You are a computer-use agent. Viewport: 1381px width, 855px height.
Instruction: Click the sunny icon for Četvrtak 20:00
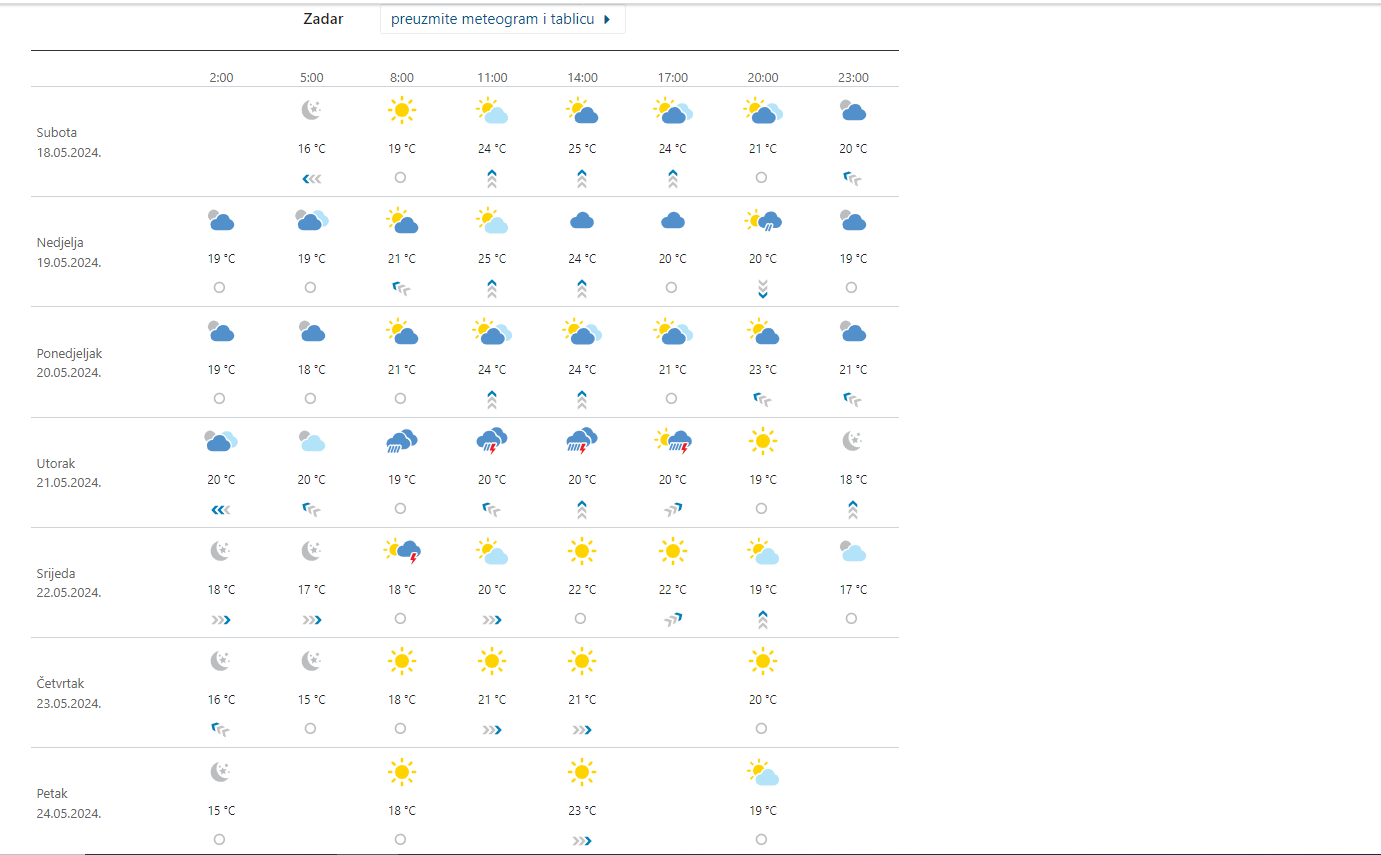tap(763, 661)
